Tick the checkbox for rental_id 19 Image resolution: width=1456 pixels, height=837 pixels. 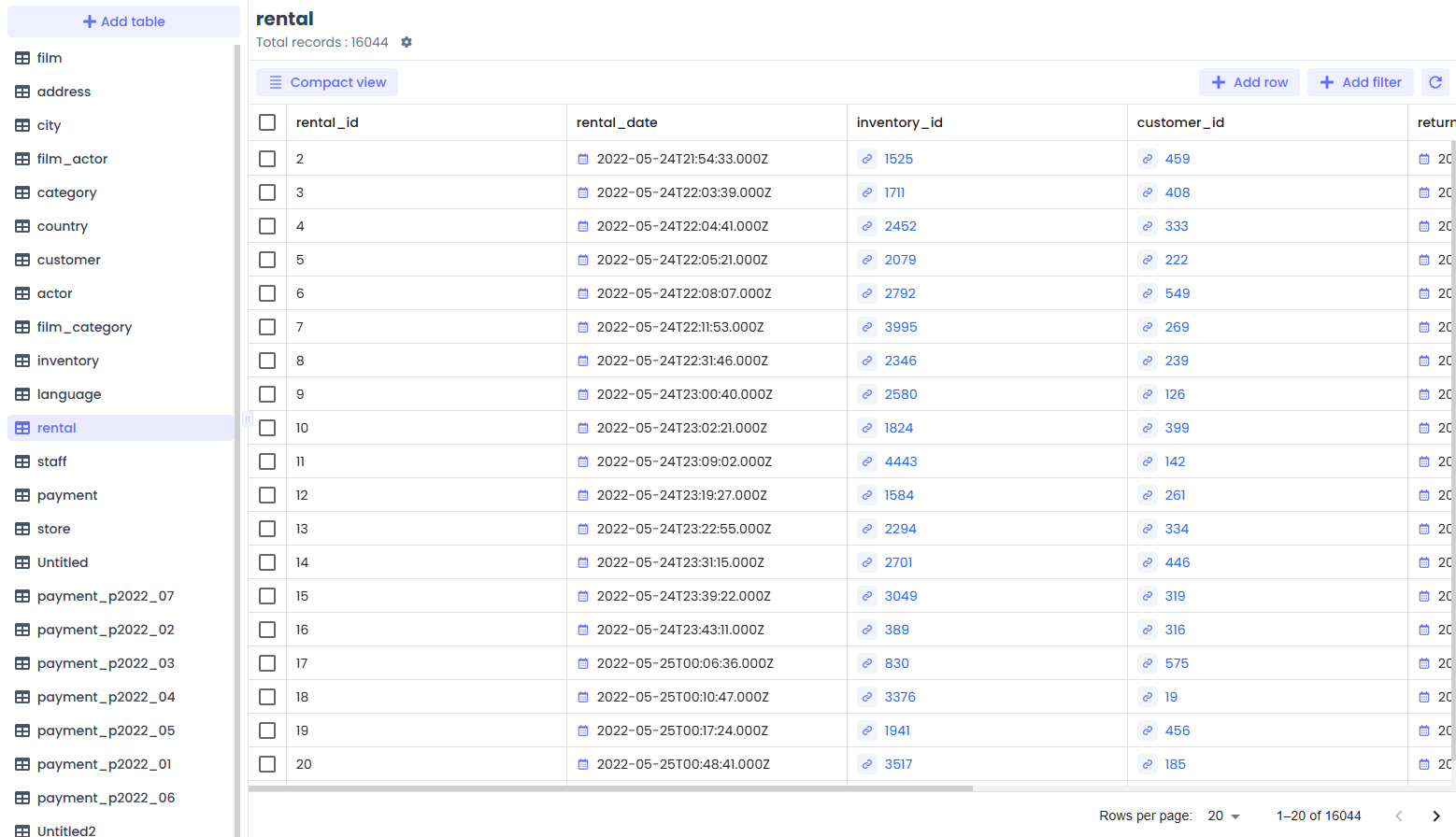click(267, 731)
